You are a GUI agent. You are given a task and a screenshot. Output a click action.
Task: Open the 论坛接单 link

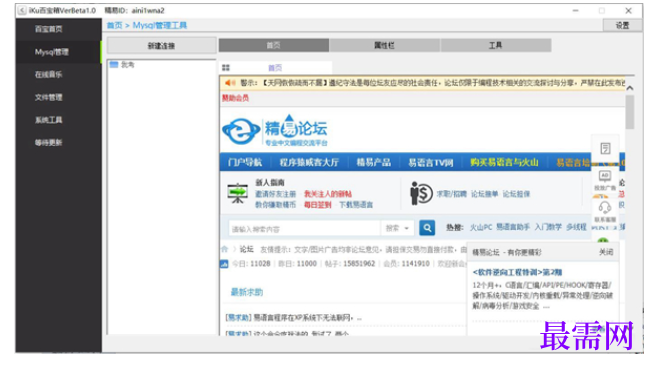click(x=484, y=194)
